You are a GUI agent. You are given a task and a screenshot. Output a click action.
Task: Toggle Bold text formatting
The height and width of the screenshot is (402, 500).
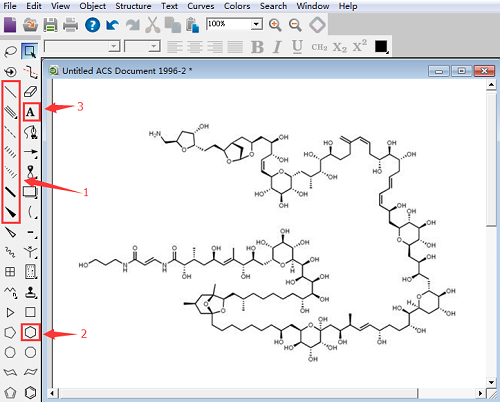[257, 47]
